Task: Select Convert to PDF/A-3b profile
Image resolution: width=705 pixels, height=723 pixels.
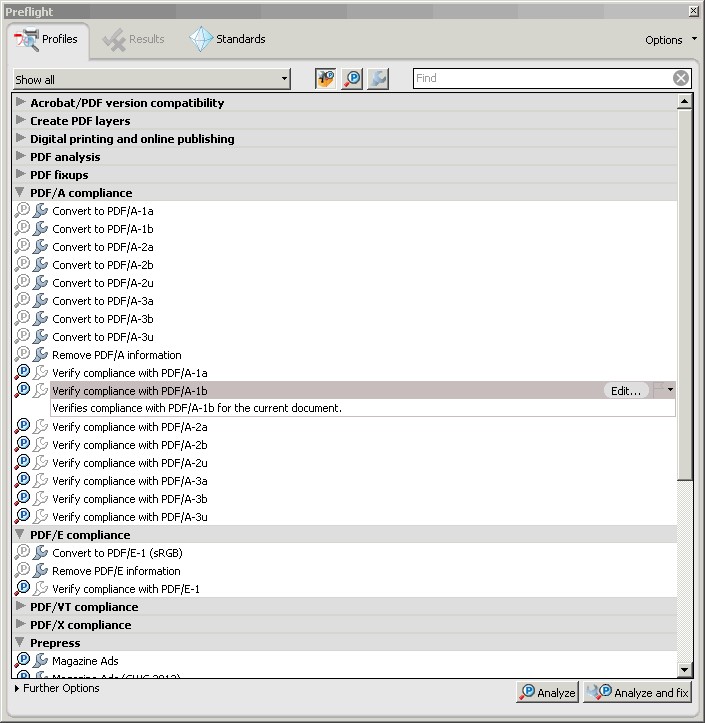Action: pos(103,319)
